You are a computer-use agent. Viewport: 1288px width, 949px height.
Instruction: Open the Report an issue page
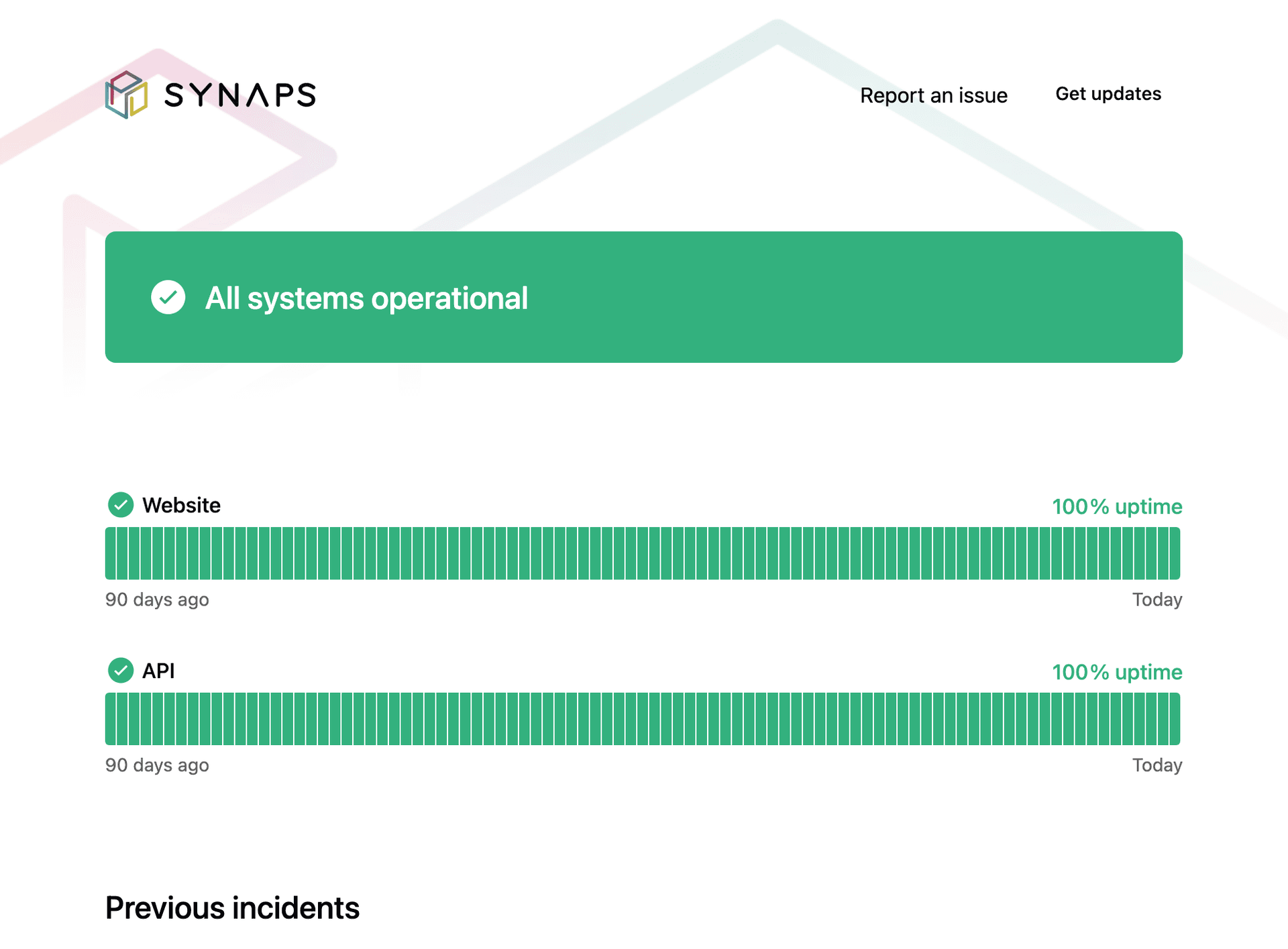coord(933,95)
